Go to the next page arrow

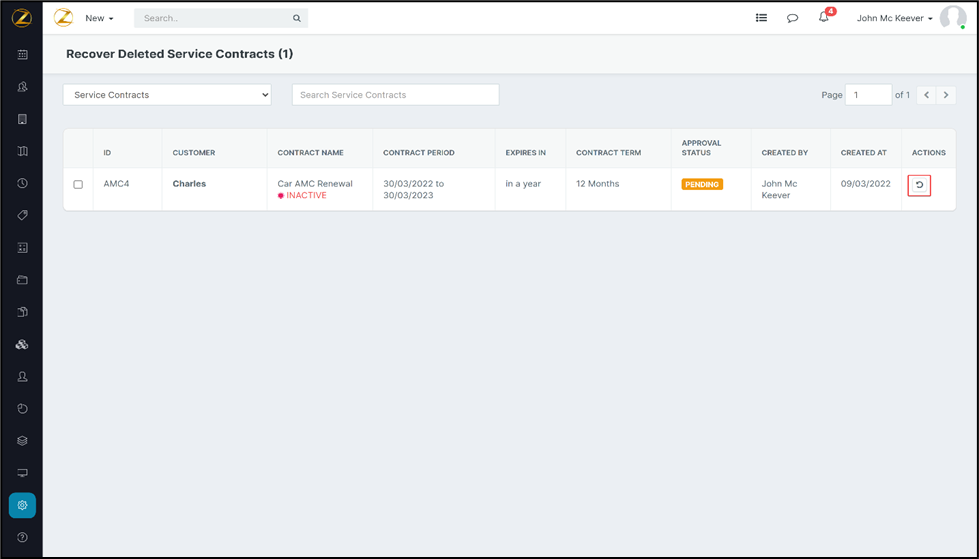[x=946, y=95]
